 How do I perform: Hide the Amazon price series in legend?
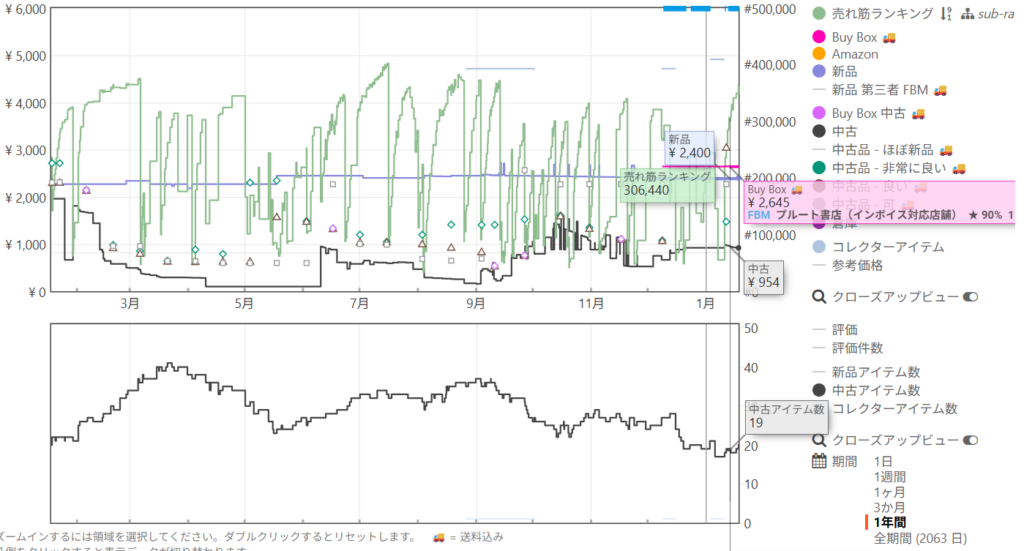(x=854, y=54)
